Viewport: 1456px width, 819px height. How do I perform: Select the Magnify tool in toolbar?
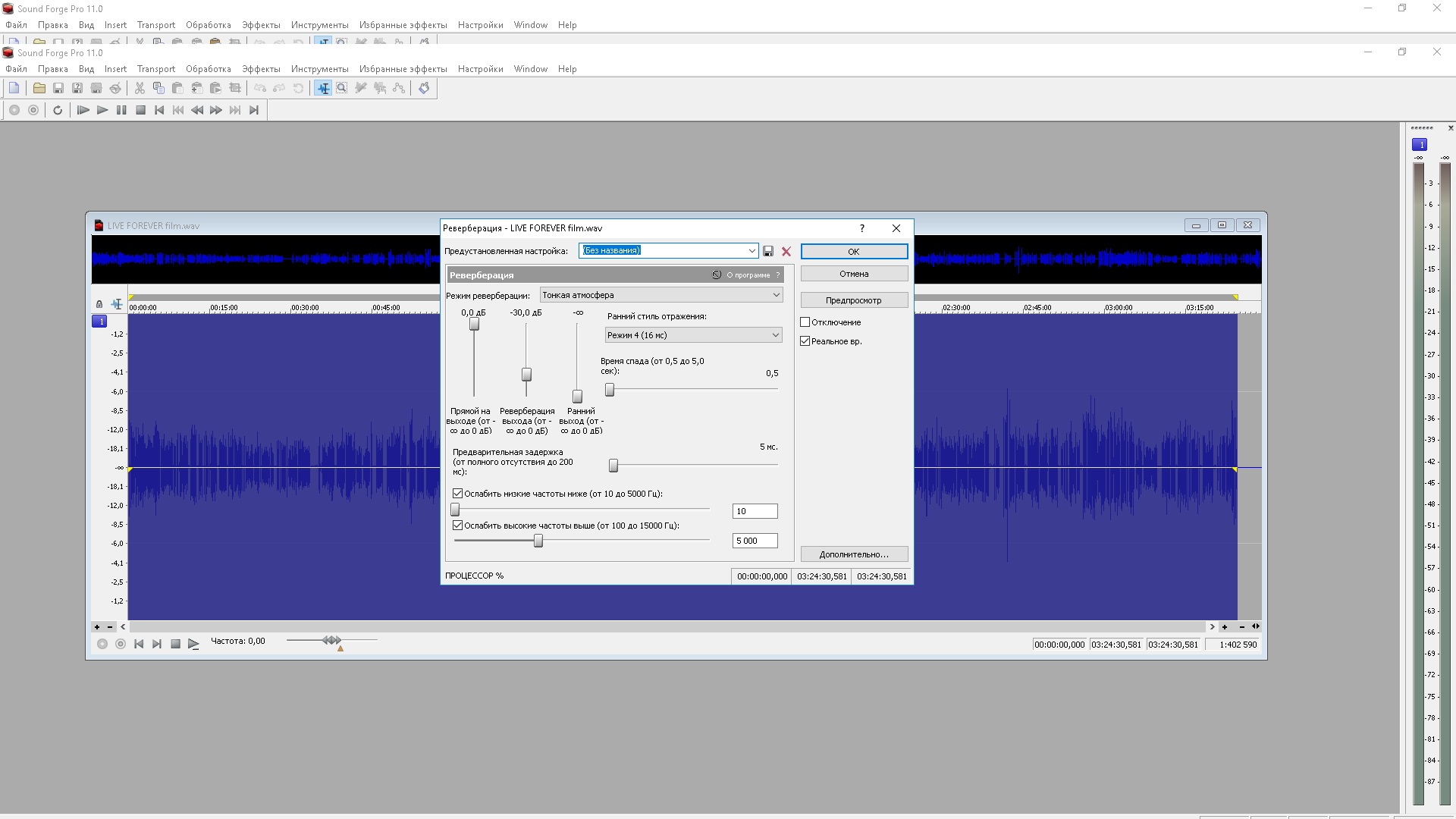click(x=342, y=88)
